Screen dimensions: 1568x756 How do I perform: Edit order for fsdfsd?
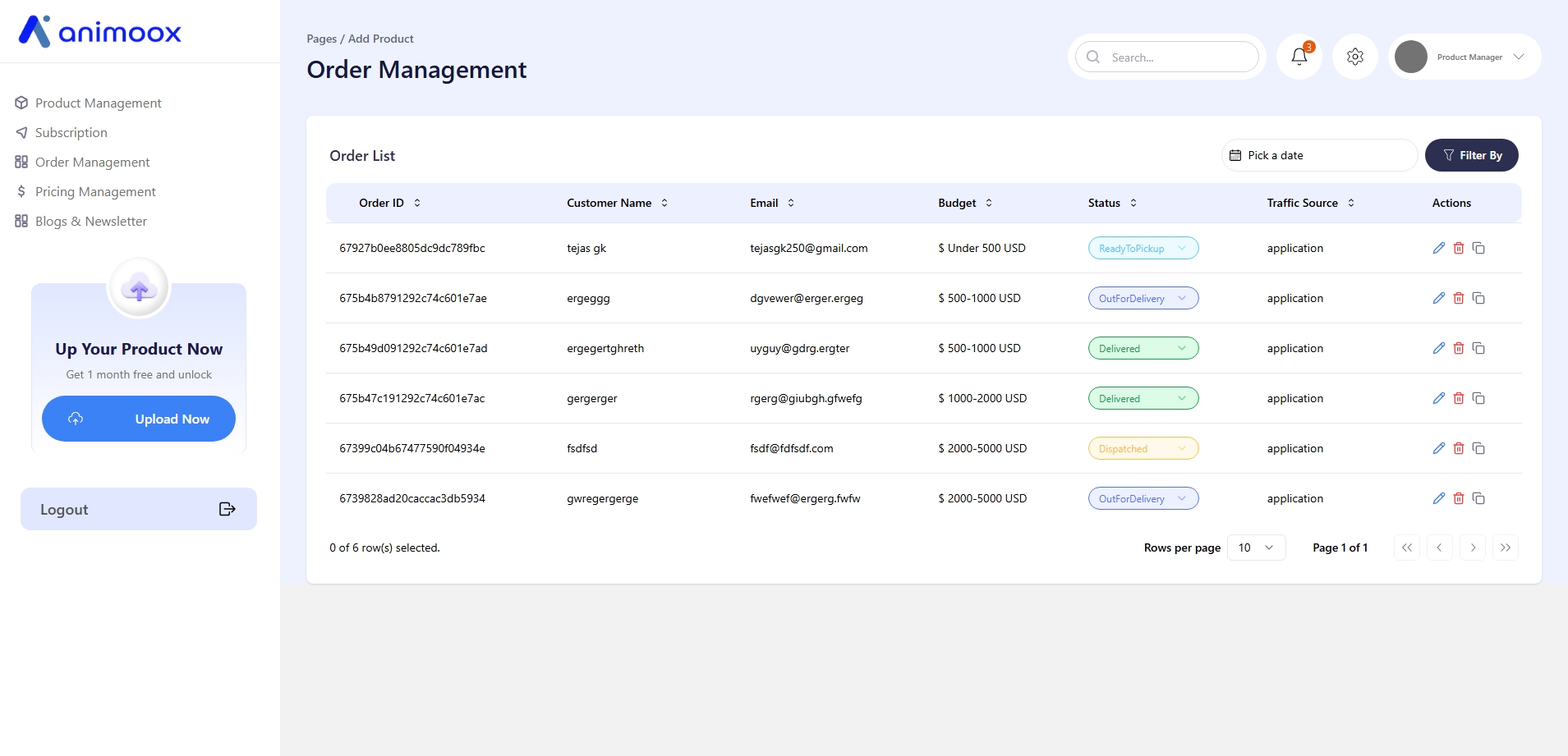tap(1439, 448)
